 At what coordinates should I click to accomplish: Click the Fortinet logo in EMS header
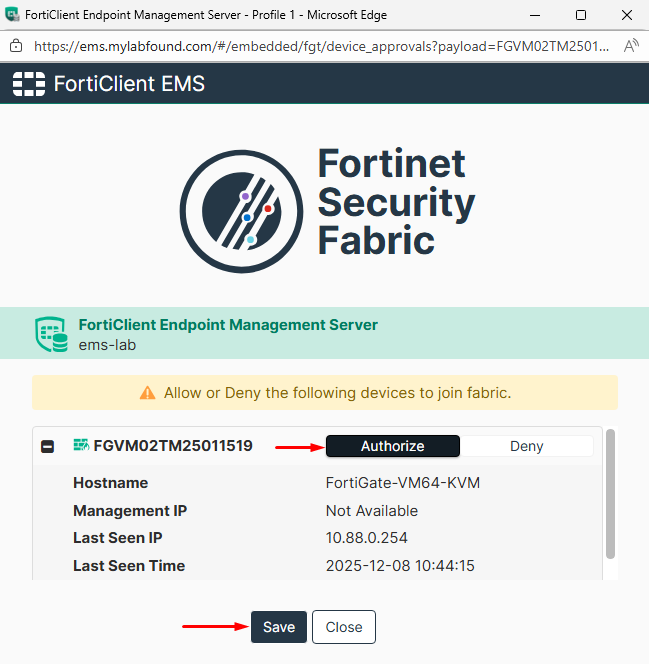[x=29, y=83]
